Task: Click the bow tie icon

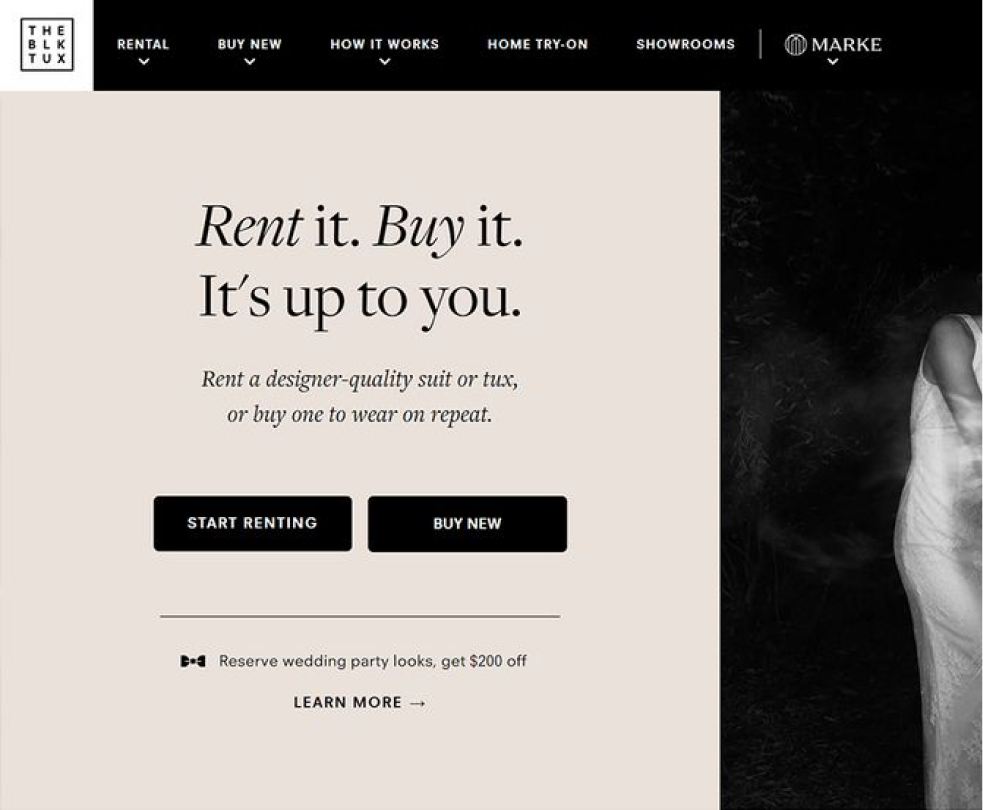Action: (x=192, y=661)
